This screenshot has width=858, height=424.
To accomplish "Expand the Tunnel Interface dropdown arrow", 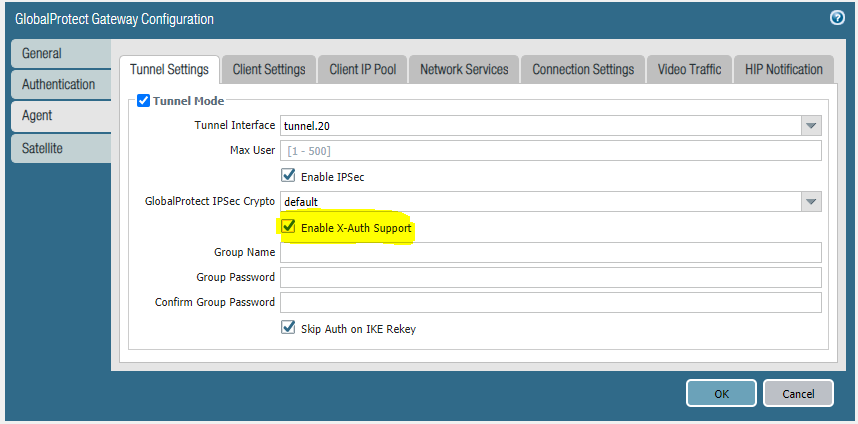I will pyautogui.click(x=811, y=126).
